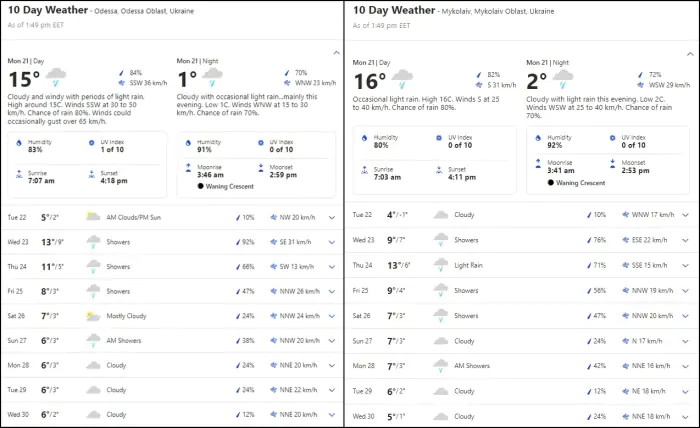
Task: Select the Sun 27 AM Showers row for Odessa
Action: pos(170,341)
